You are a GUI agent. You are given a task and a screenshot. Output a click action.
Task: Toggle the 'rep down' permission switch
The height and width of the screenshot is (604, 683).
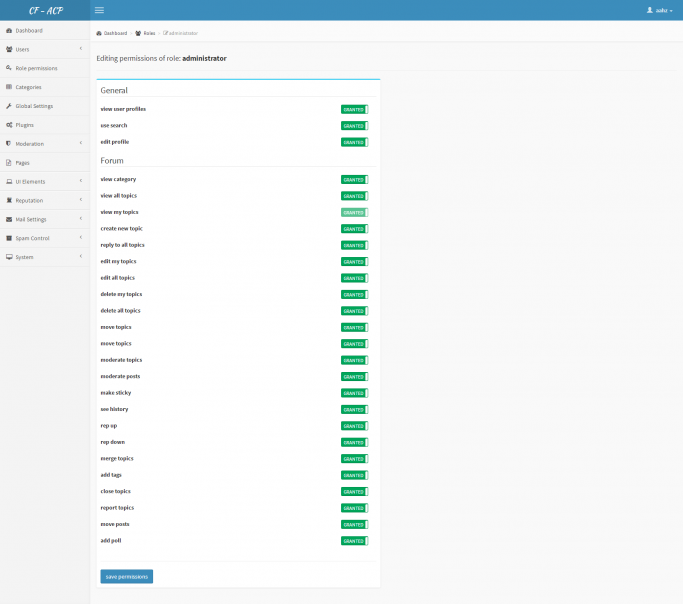355,442
